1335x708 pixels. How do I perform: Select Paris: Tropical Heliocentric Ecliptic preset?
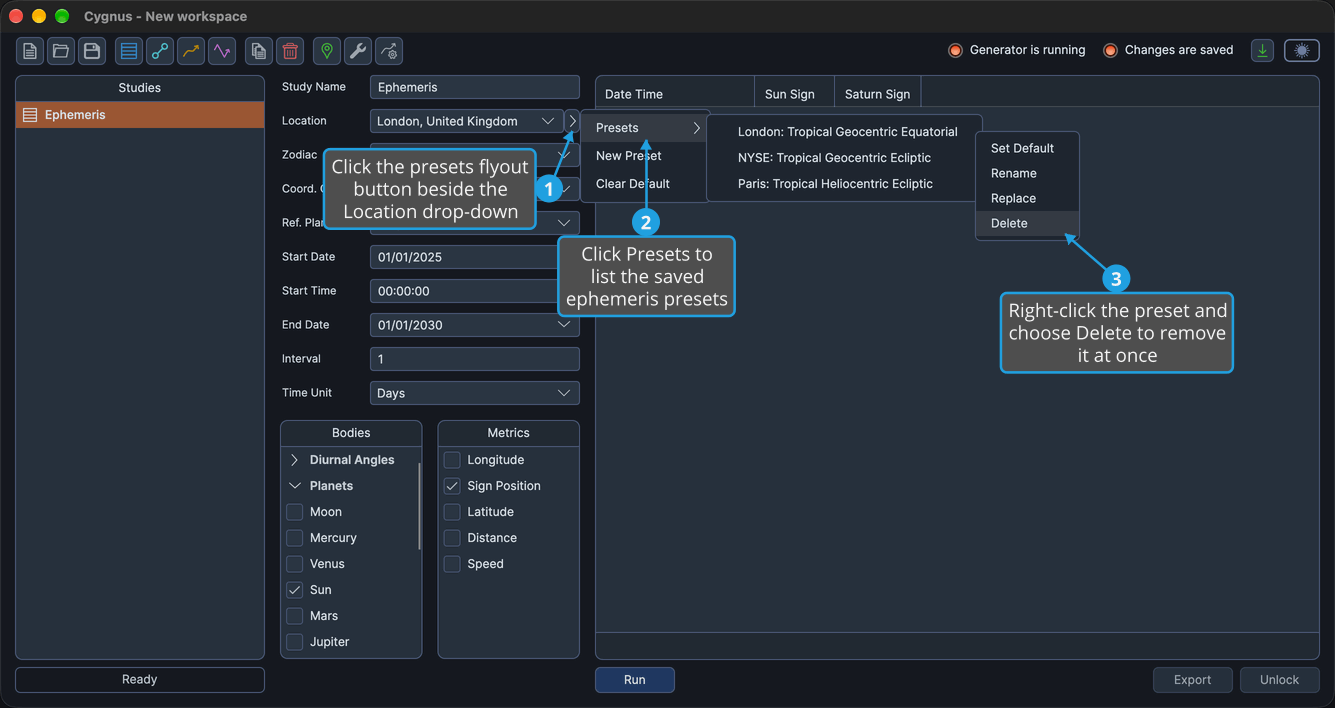coord(835,184)
